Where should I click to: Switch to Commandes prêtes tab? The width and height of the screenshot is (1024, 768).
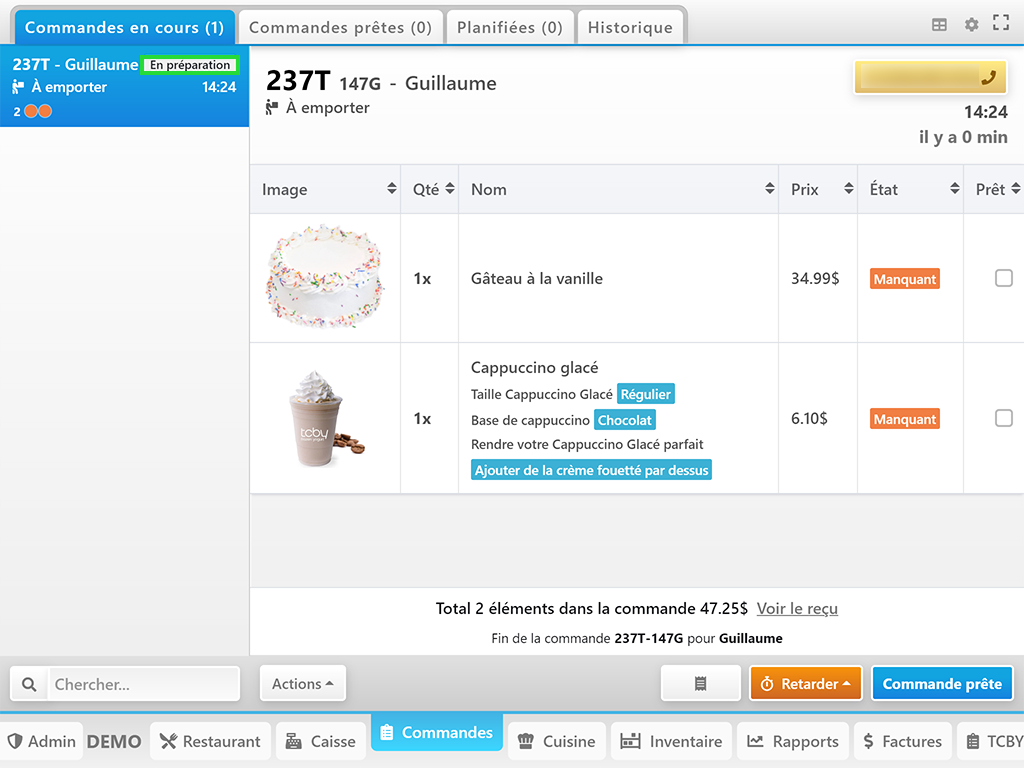340,27
